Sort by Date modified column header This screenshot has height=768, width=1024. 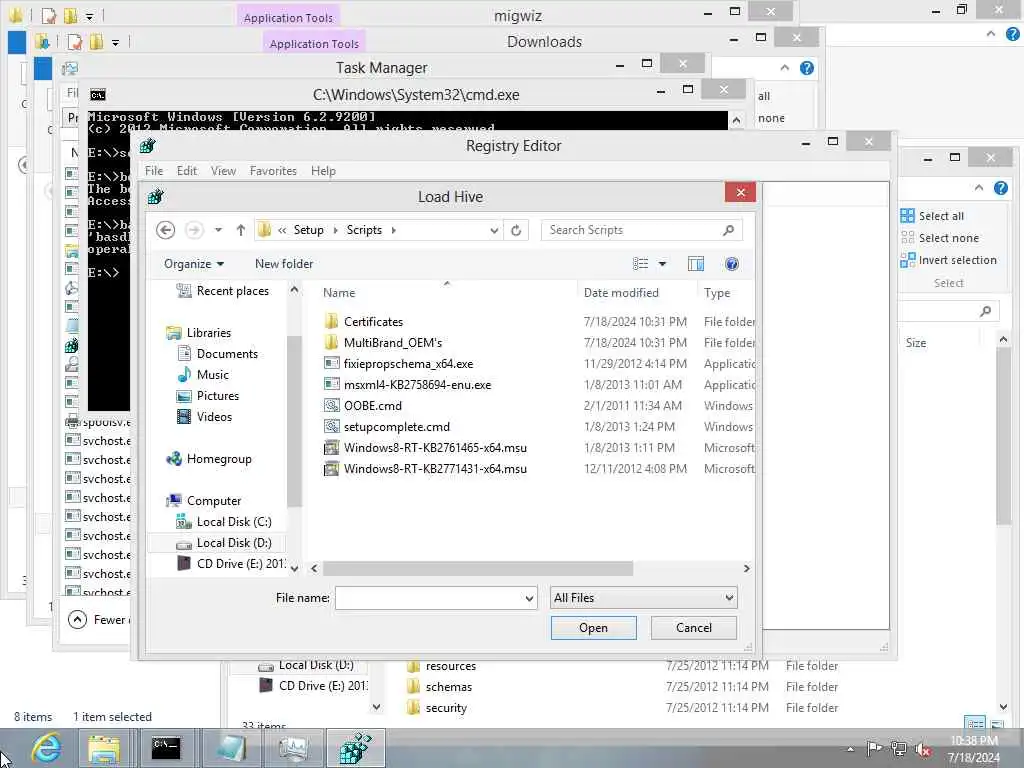click(x=621, y=293)
